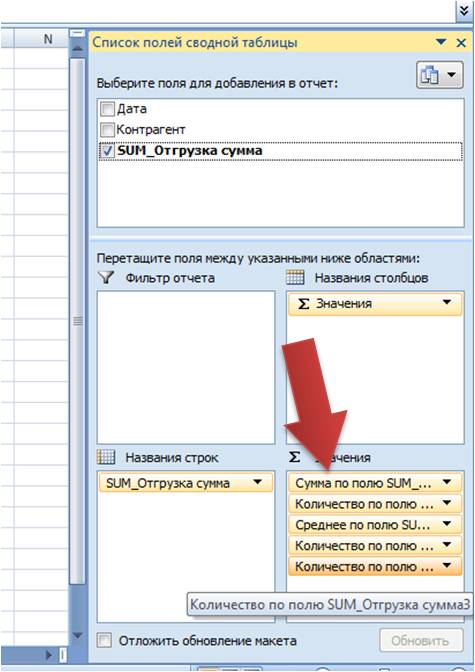This screenshot has width=475, height=672.
Task: Check the Дата field checkbox
Action: (107, 109)
